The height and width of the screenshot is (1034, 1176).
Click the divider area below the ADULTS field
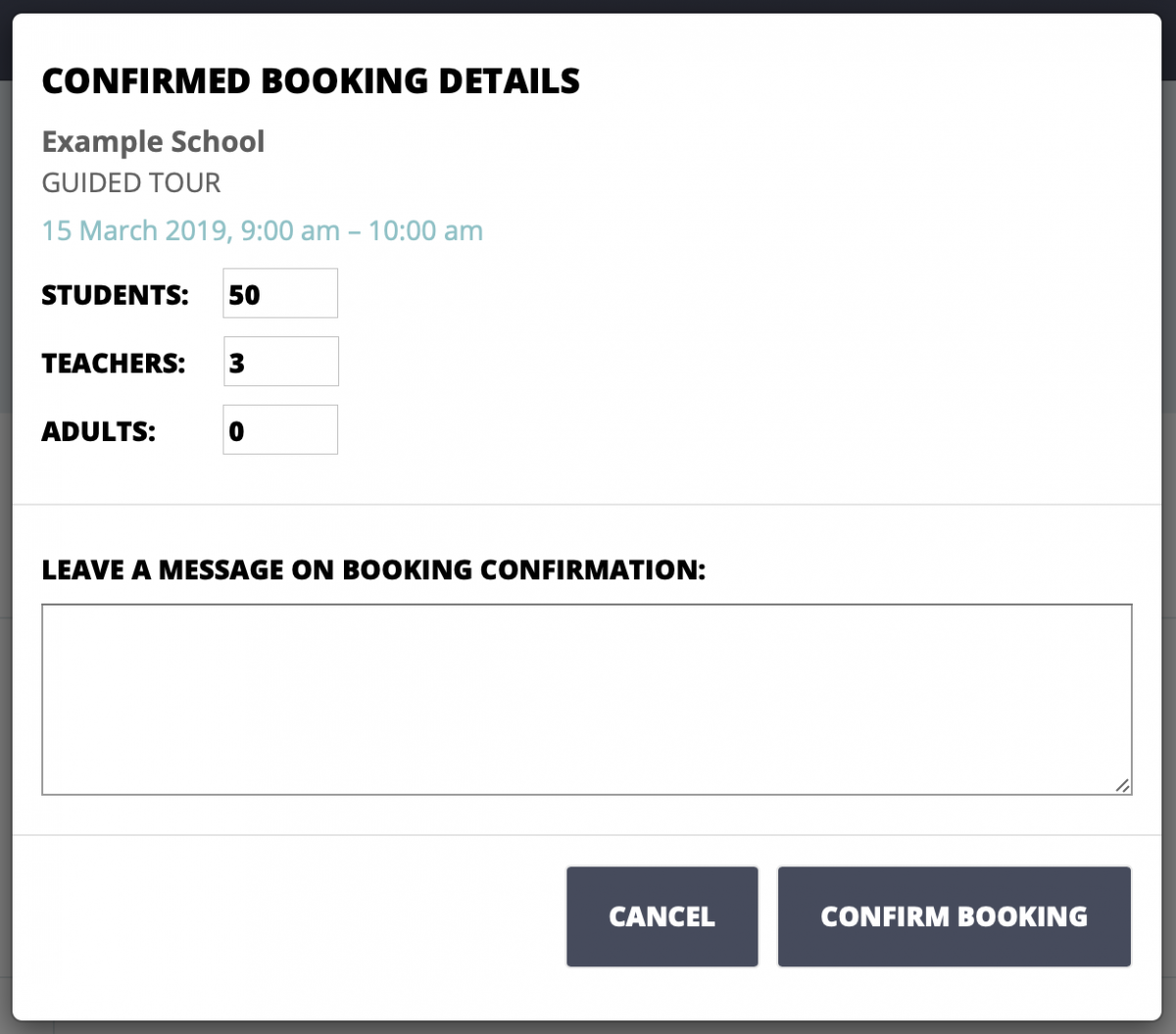coord(586,503)
